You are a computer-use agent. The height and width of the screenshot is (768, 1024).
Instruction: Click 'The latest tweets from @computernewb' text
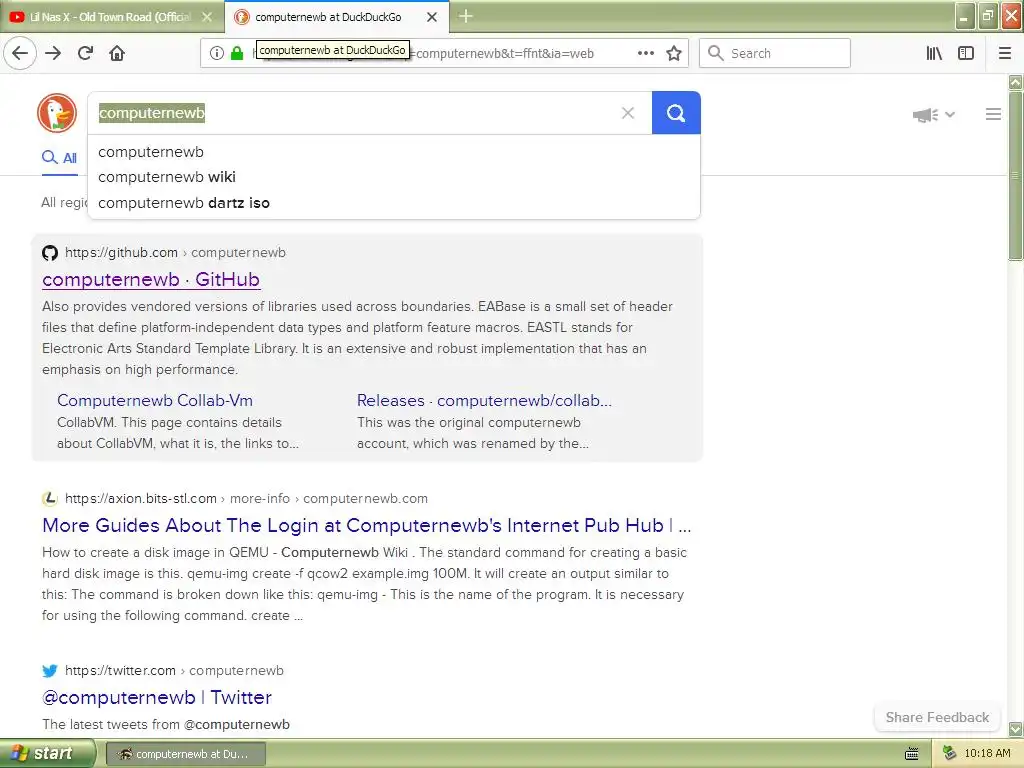[x=166, y=724]
